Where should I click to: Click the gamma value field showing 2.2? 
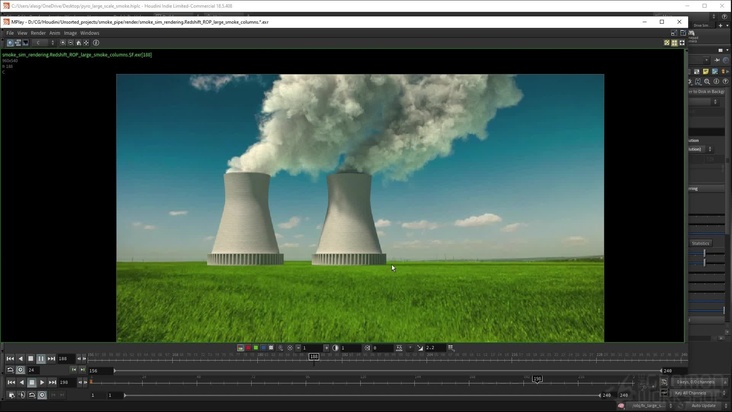click(x=434, y=348)
